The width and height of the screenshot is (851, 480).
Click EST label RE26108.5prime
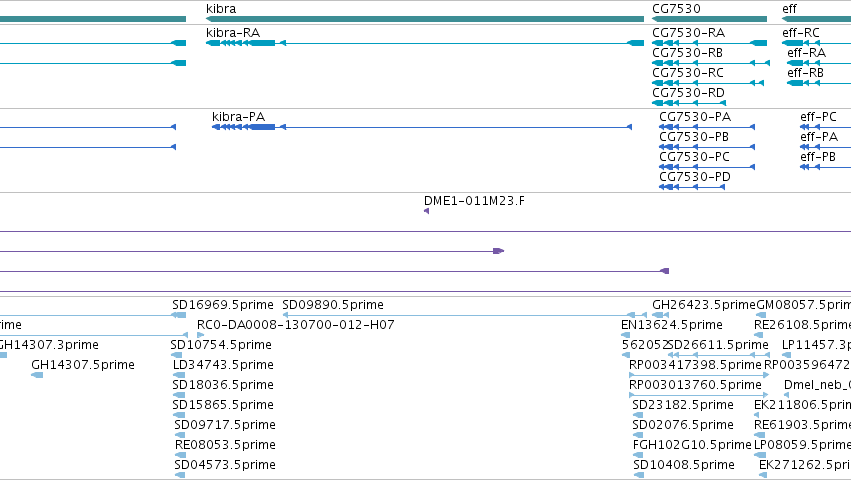(802, 325)
